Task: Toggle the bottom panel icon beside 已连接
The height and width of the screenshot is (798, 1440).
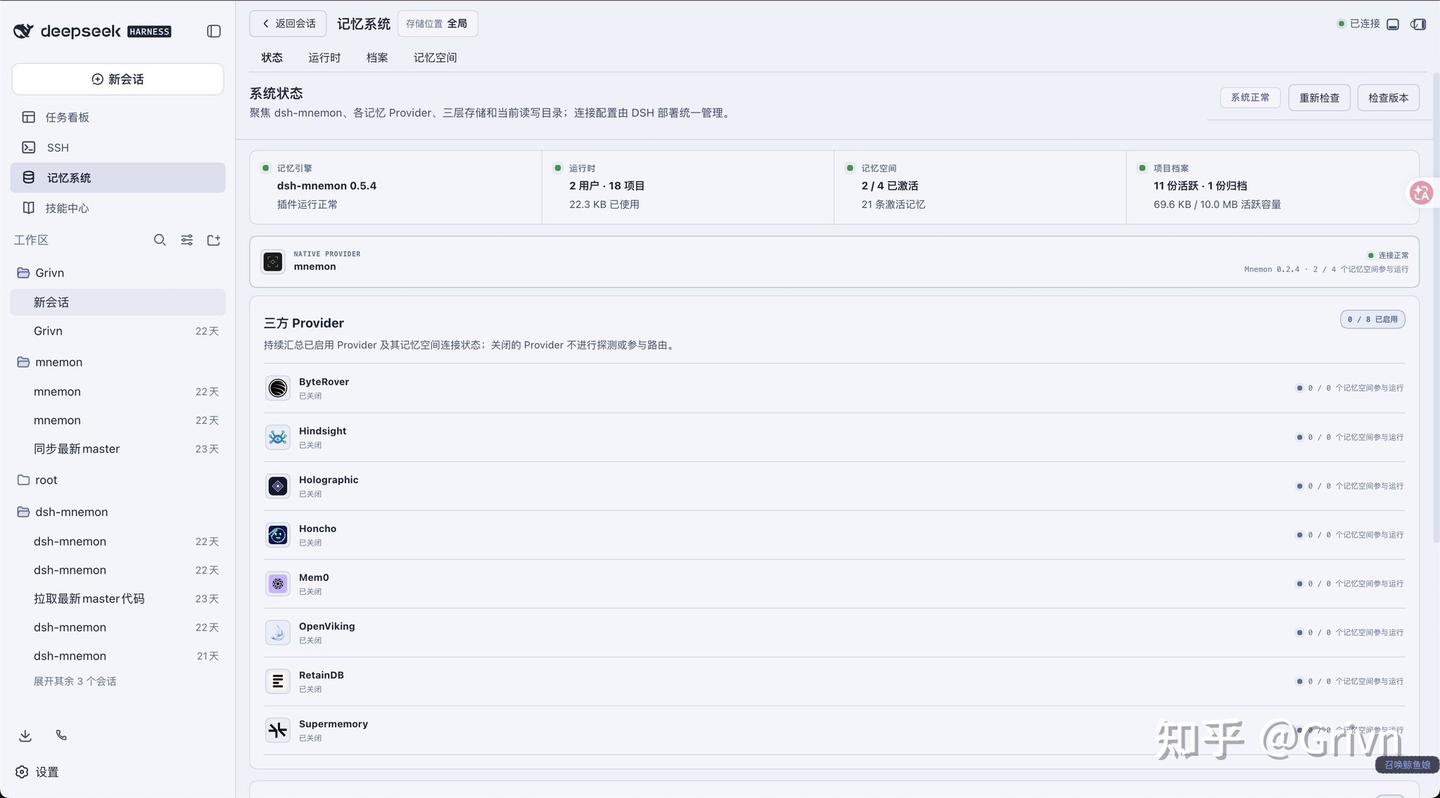Action: pos(1393,24)
